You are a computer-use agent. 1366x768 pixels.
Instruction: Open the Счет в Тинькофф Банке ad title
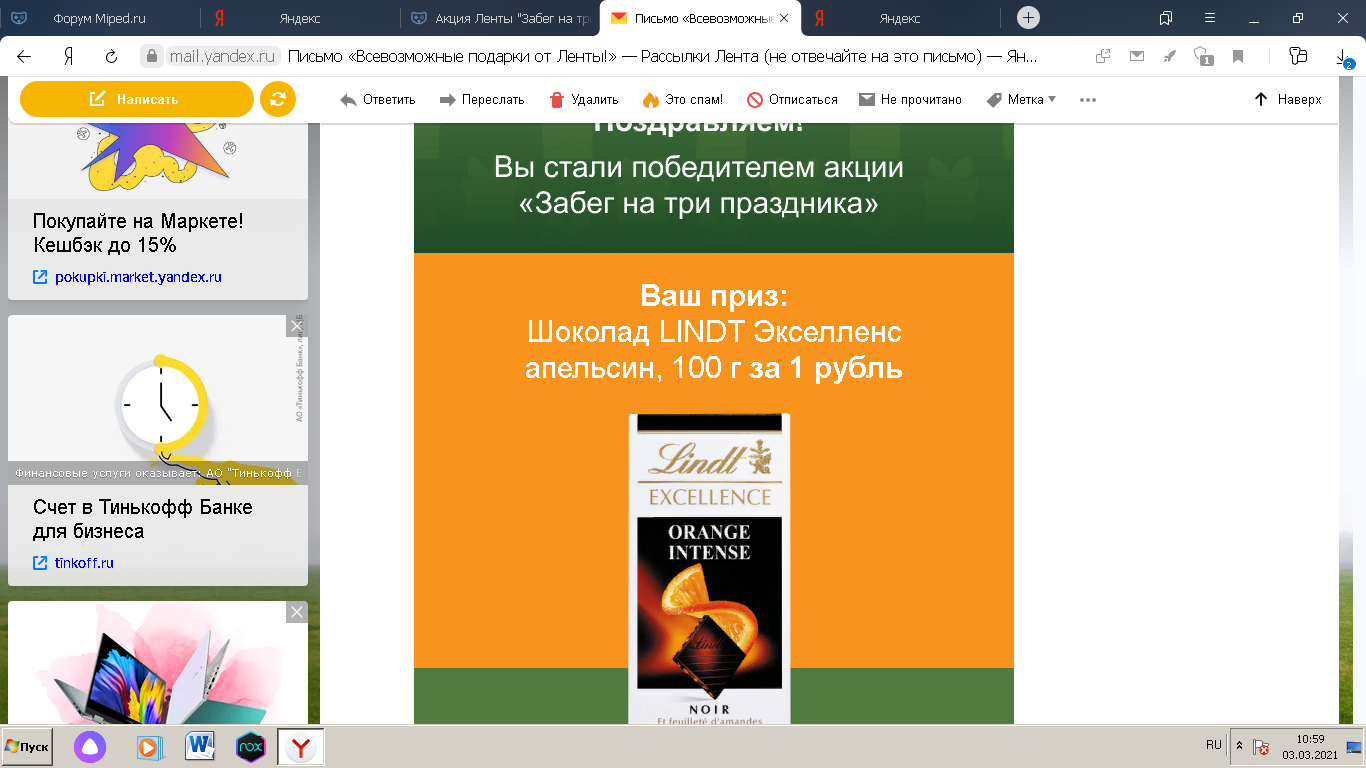pyautogui.click(x=143, y=519)
